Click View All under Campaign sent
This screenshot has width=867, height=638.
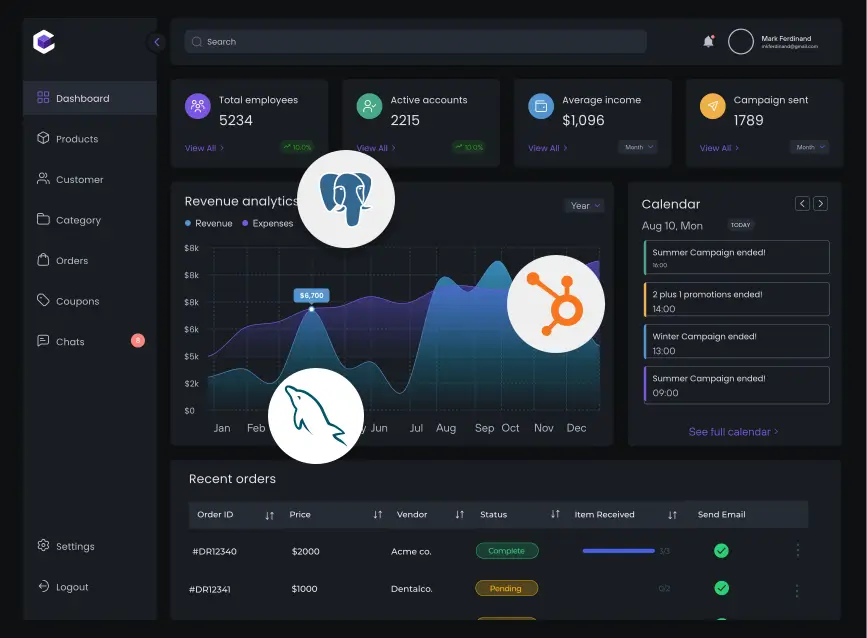coord(719,148)
